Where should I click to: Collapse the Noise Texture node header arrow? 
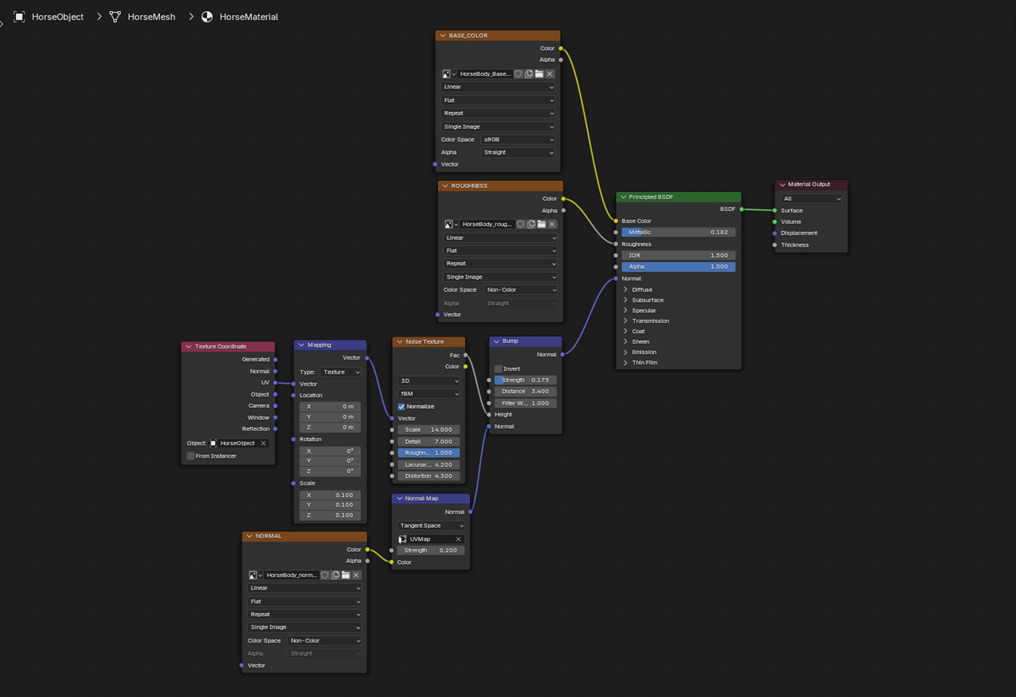tap(400, 342)
